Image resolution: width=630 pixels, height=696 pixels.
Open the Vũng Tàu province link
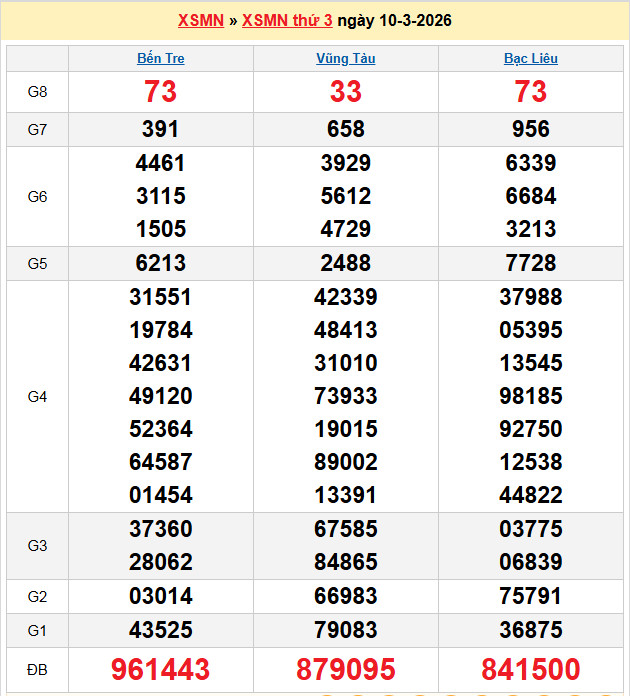pos(345,58)
